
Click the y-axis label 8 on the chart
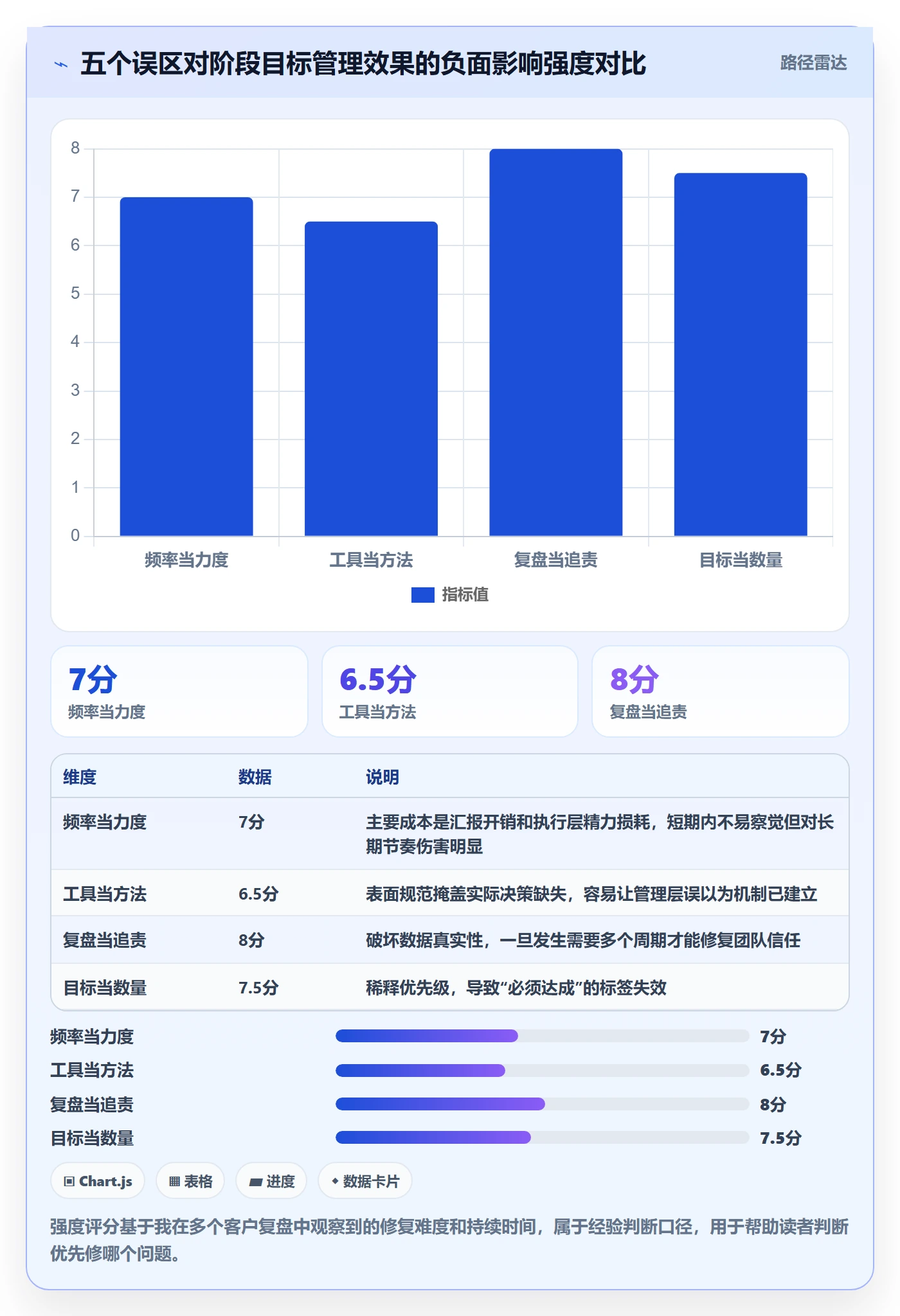click(x=75, y=148)
